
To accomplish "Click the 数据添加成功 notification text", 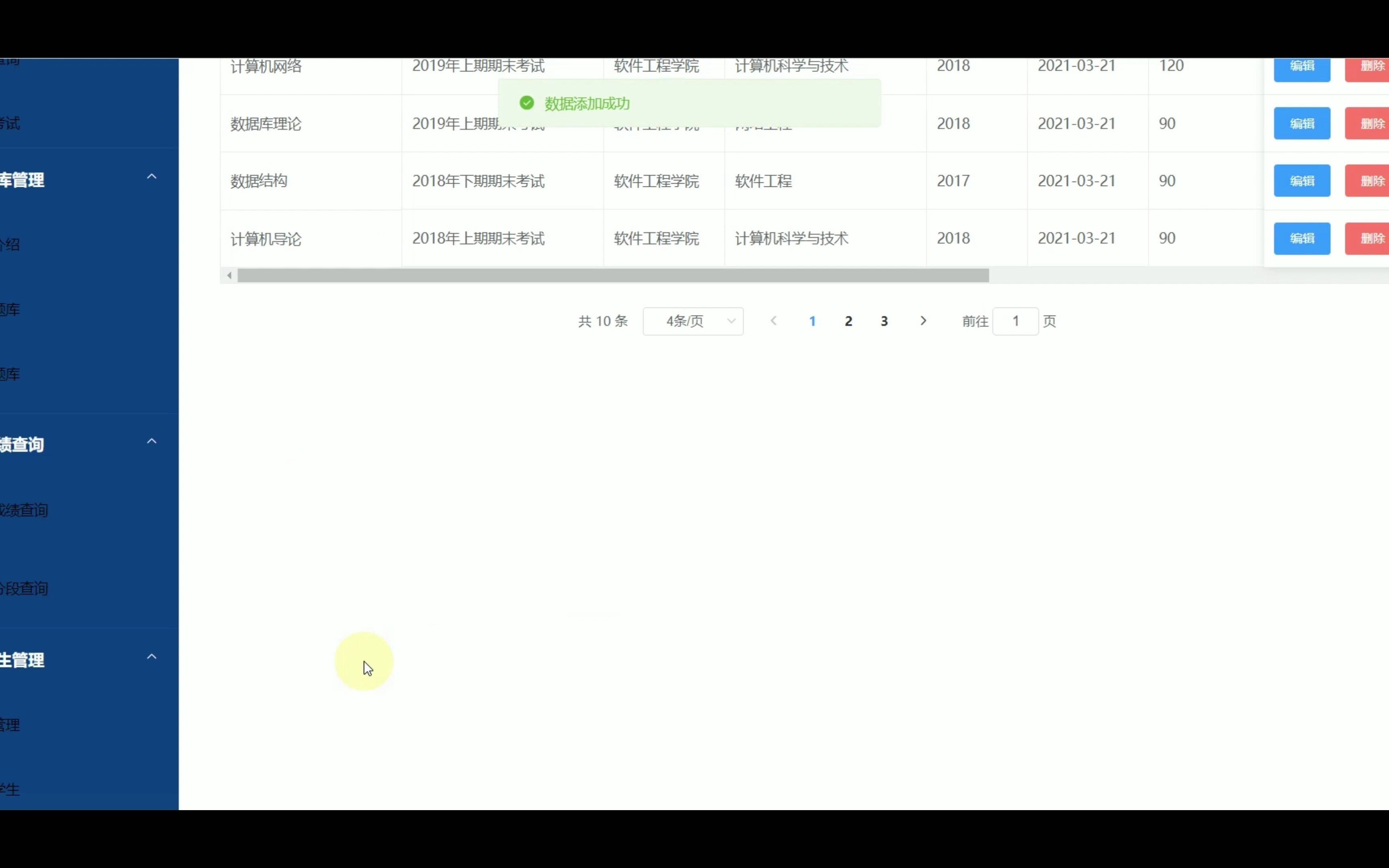I will pyautogui.click(x=587, y=104).
